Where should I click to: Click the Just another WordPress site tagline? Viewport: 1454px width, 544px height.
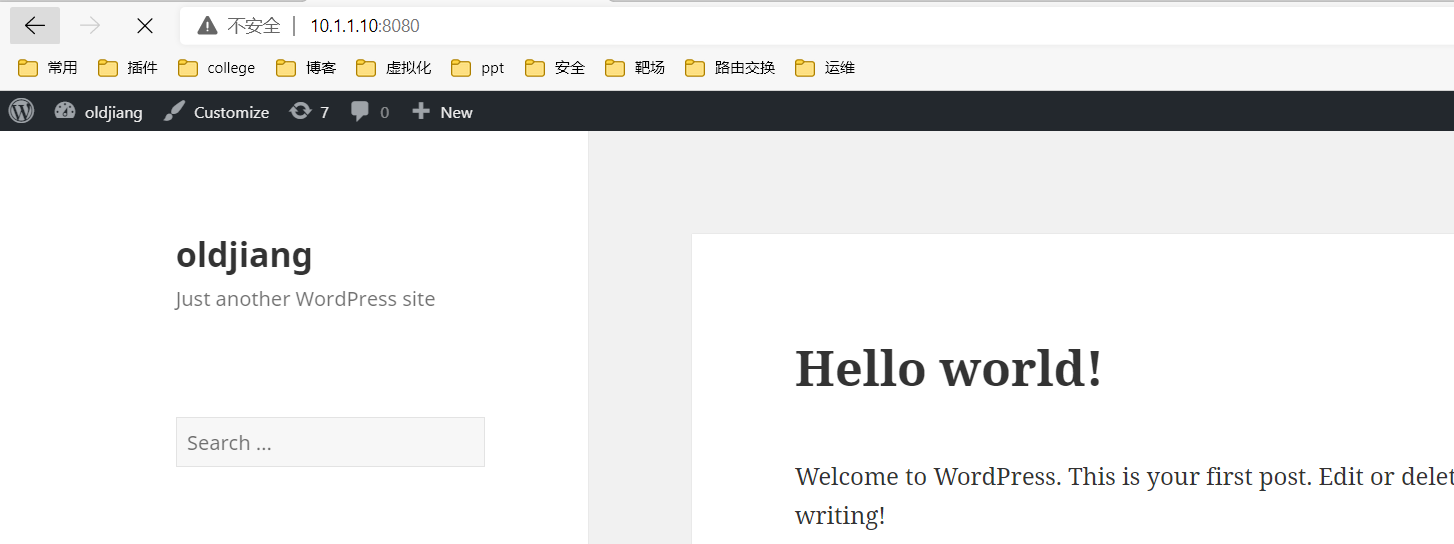(x=305, y=299)
